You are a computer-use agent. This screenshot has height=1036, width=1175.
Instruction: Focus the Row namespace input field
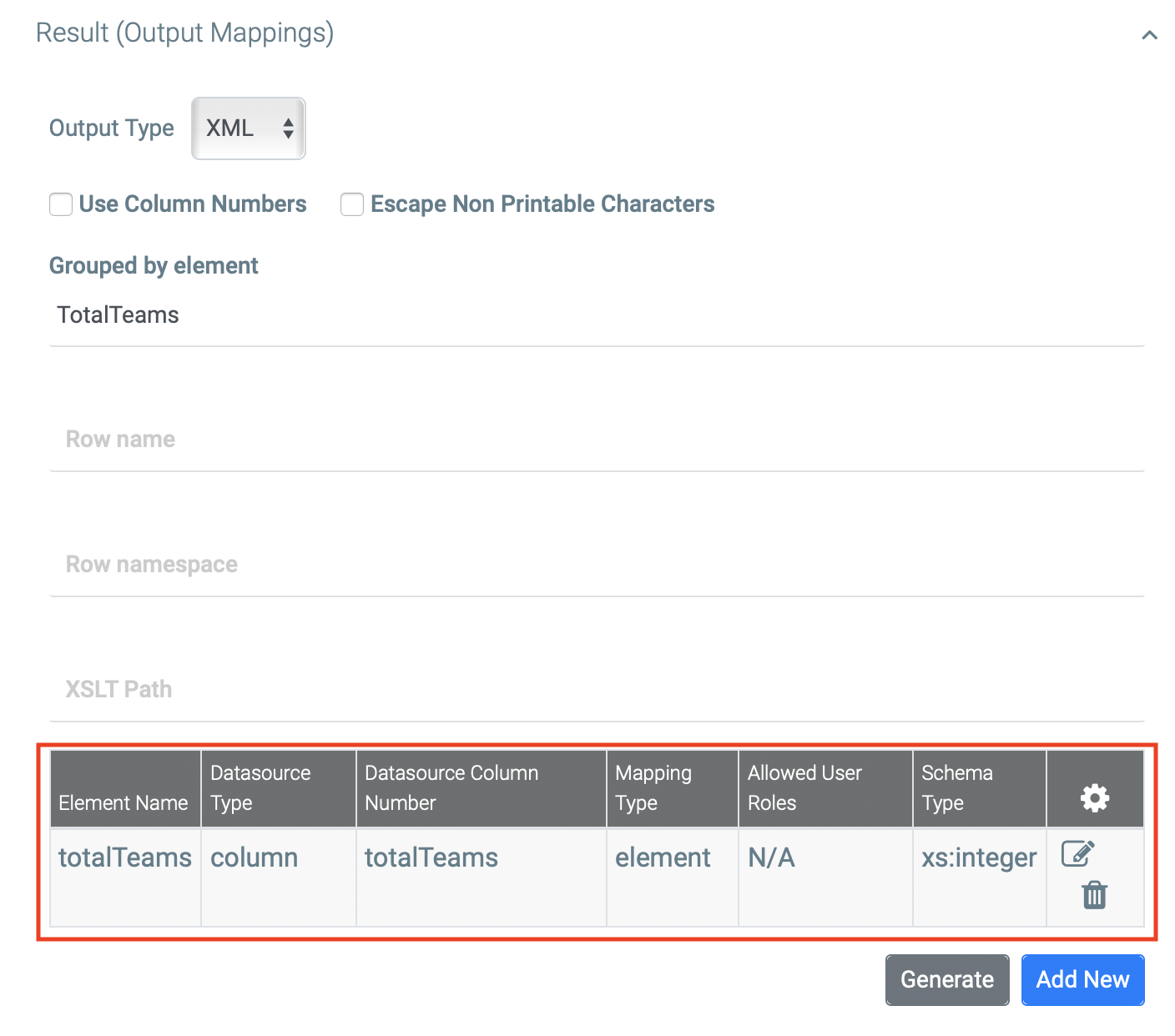[x=597, y=565]
